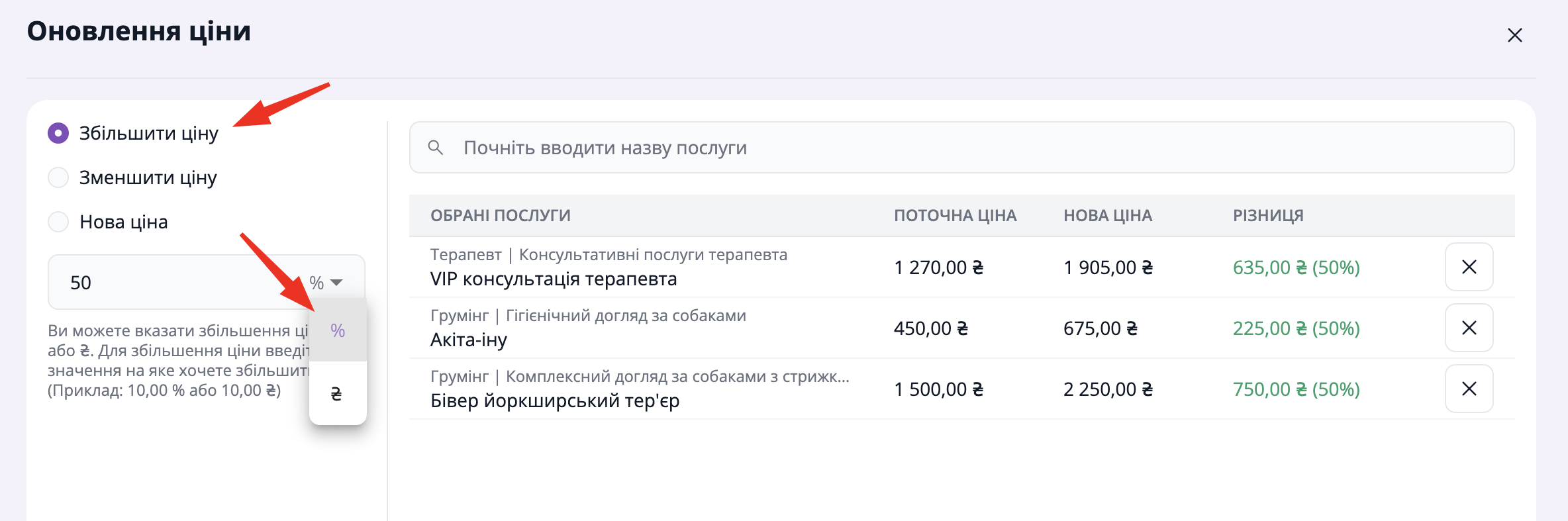The width and height of the screenshot is (1568, 521).
Task: Choose % option in unit menu
Action: tap(338, 330)
